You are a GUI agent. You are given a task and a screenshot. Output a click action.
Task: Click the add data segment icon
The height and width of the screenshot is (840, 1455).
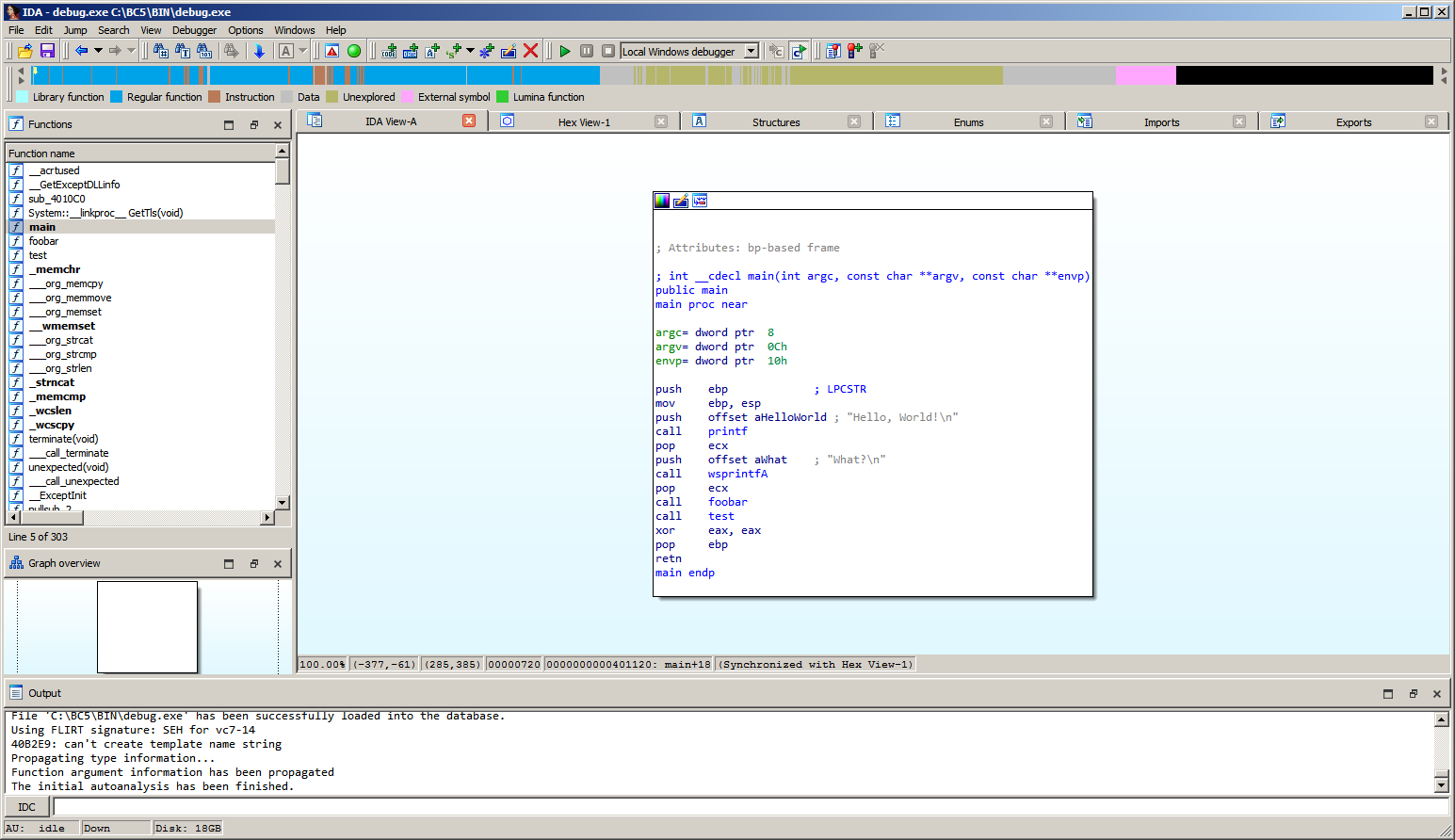click(x=411, y=51)
